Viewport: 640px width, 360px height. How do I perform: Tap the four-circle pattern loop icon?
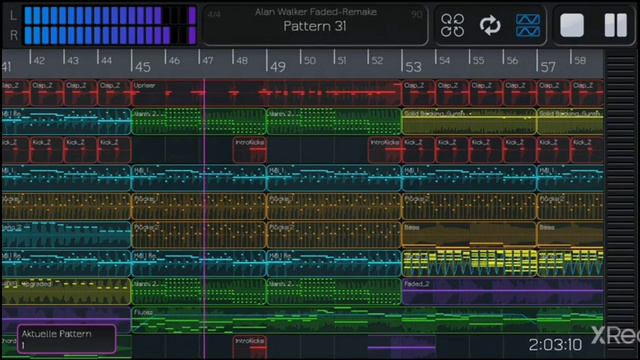pyautogui.click(x=452, y=25)
